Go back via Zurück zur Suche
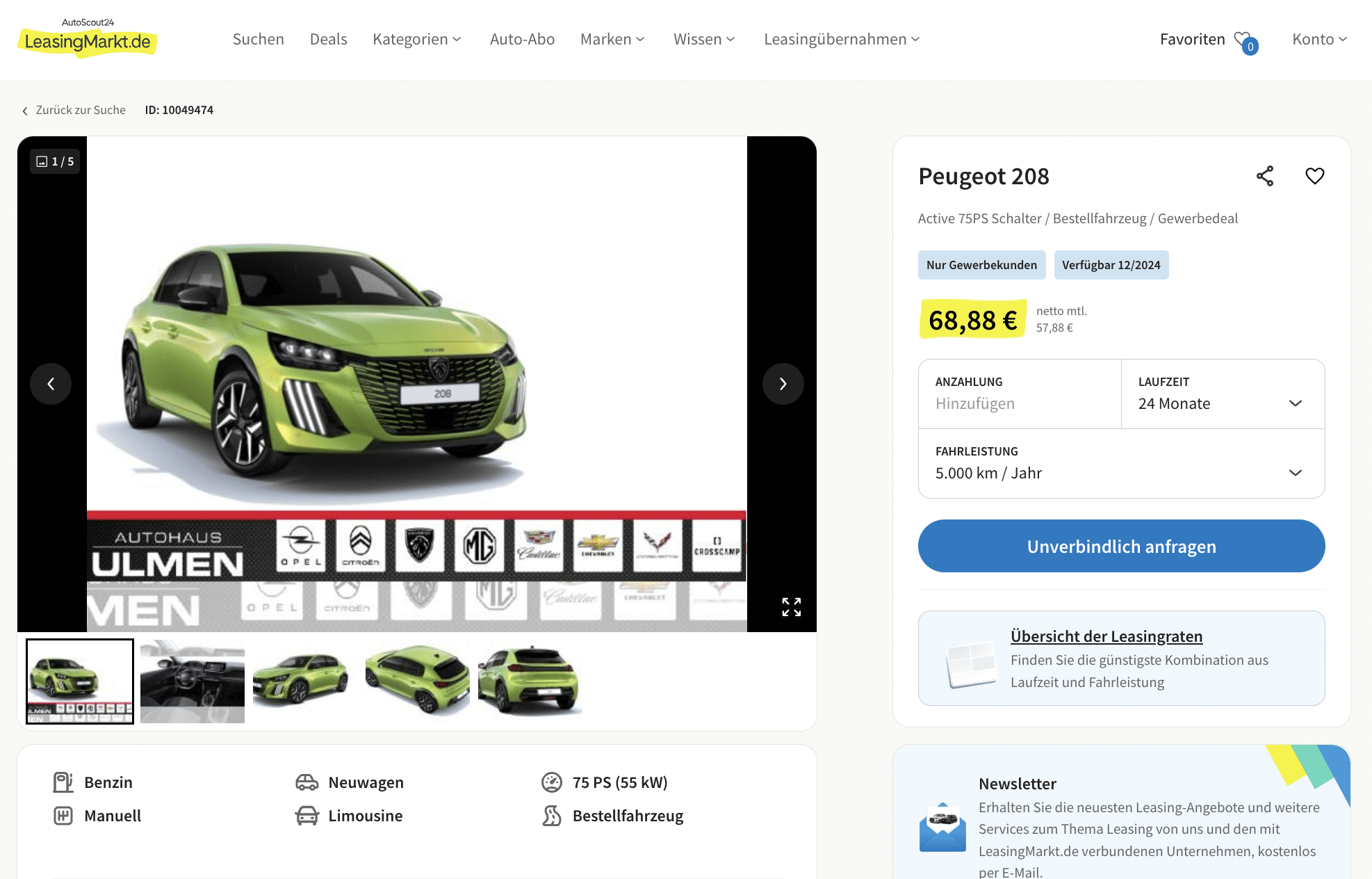1372x879 pixels. pyautogui.click(x=81, y=110)
